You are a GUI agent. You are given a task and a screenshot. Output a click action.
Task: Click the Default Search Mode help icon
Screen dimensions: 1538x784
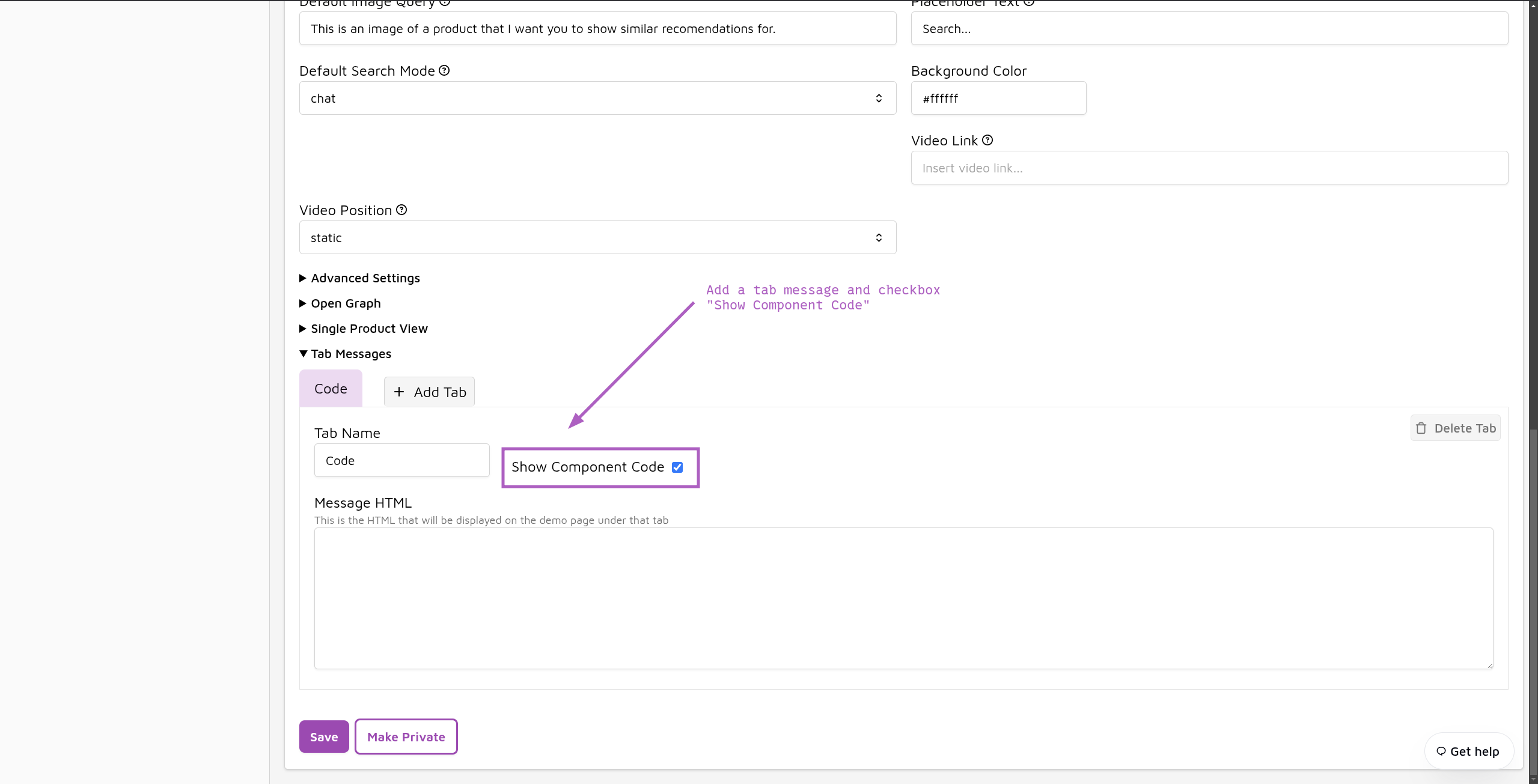(444, 70)
